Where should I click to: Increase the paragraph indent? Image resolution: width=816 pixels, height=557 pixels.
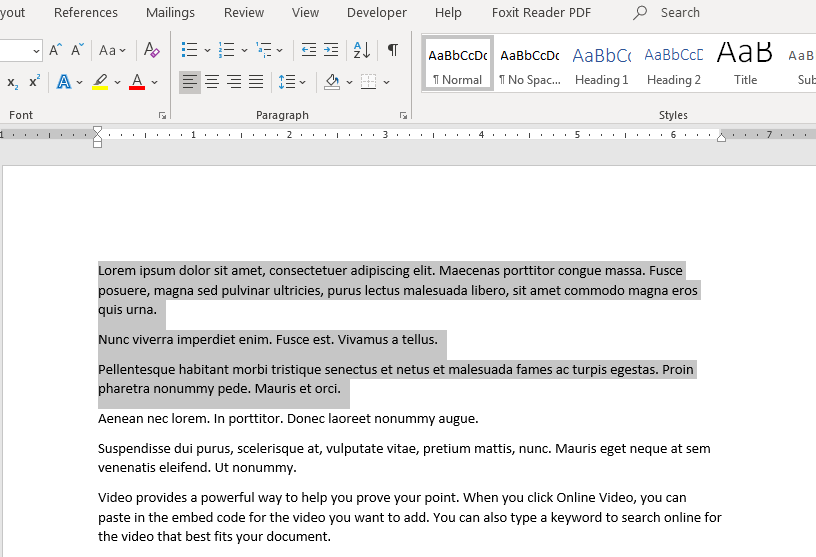pos(331,50)
